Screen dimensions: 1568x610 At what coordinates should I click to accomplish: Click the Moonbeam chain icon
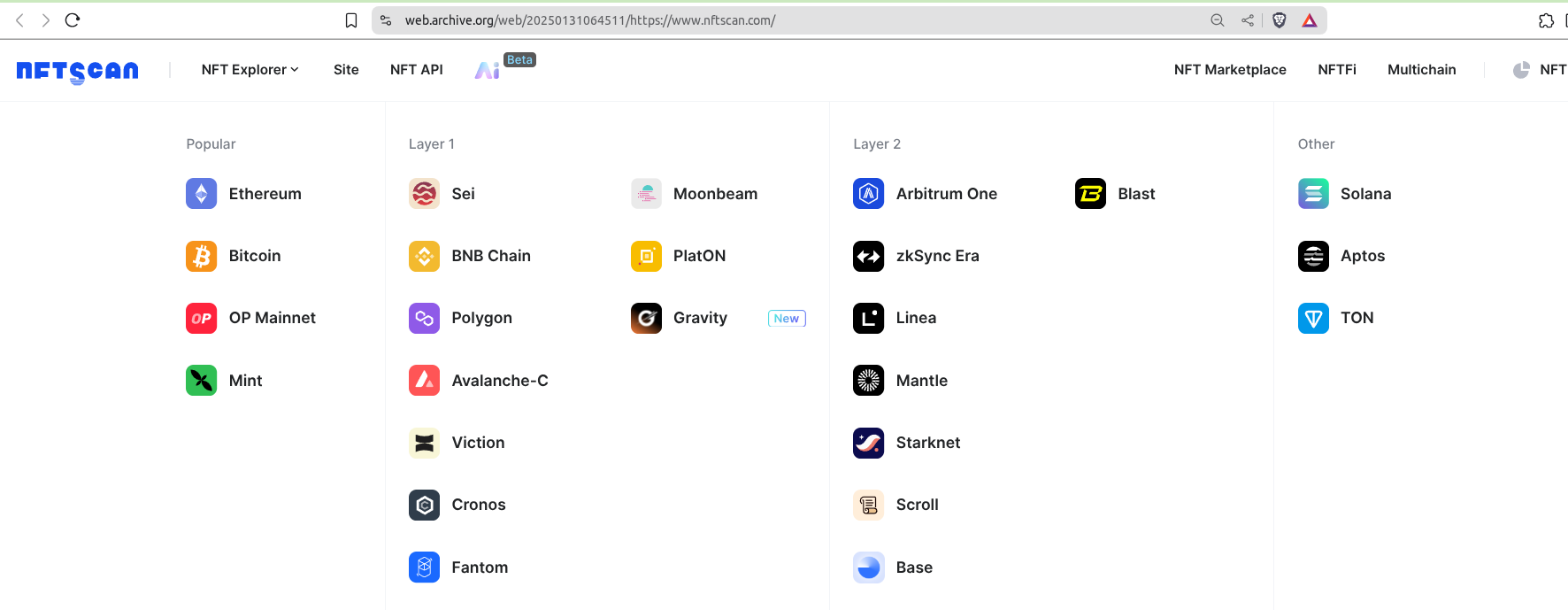tap(646, 194)
